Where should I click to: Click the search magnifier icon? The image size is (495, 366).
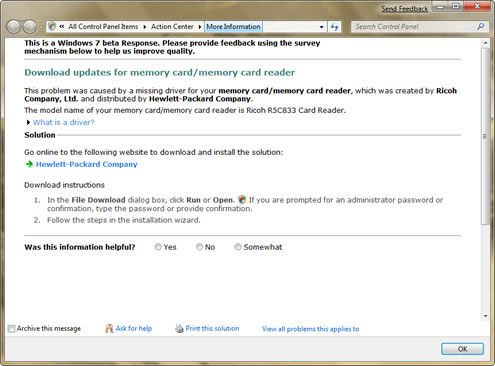[480, 26]
